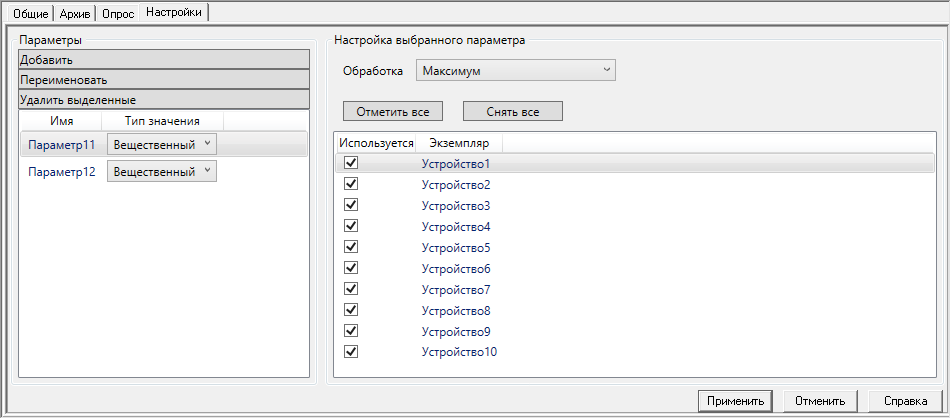This screenshot has width=951, height=419.
Task: Select the Устройство8 instance name
Action: click(x=456, y=311)
